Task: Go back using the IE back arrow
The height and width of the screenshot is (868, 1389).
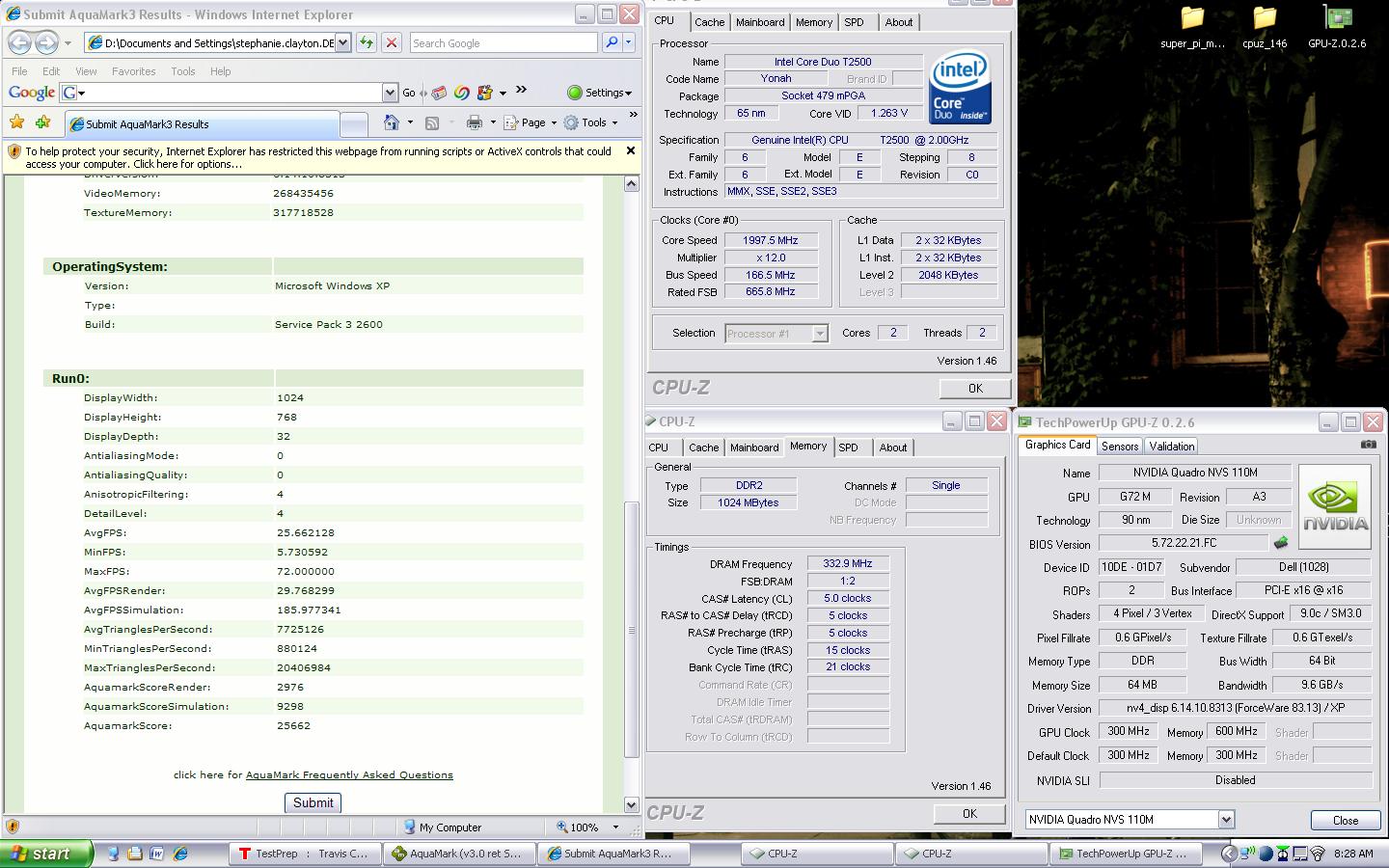Action: 19,42
